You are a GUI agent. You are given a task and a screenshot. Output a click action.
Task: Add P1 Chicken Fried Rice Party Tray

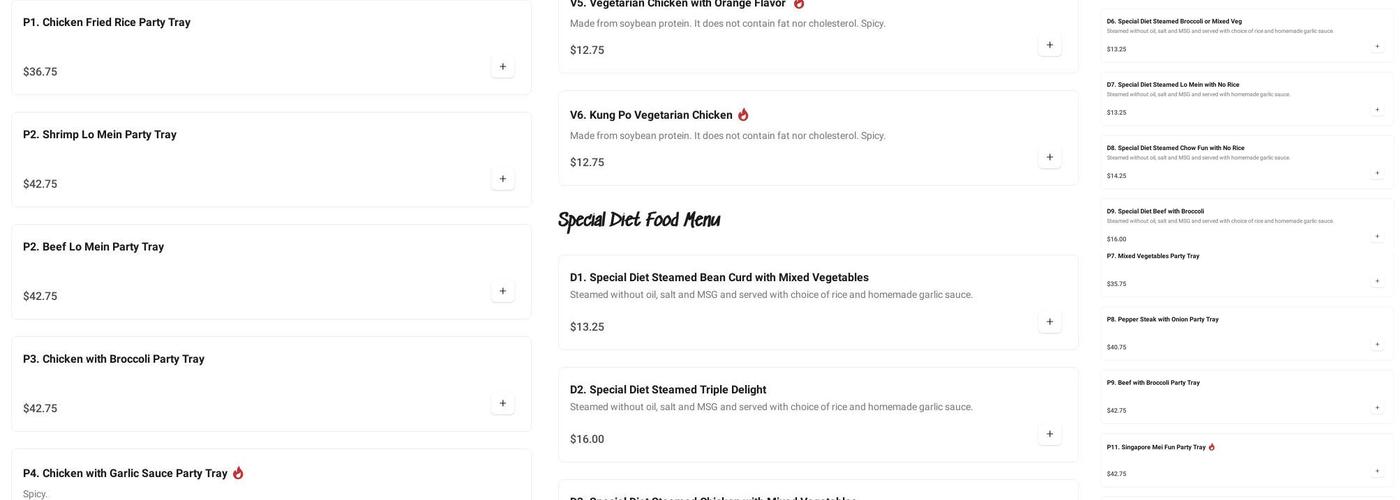[503, 67]
